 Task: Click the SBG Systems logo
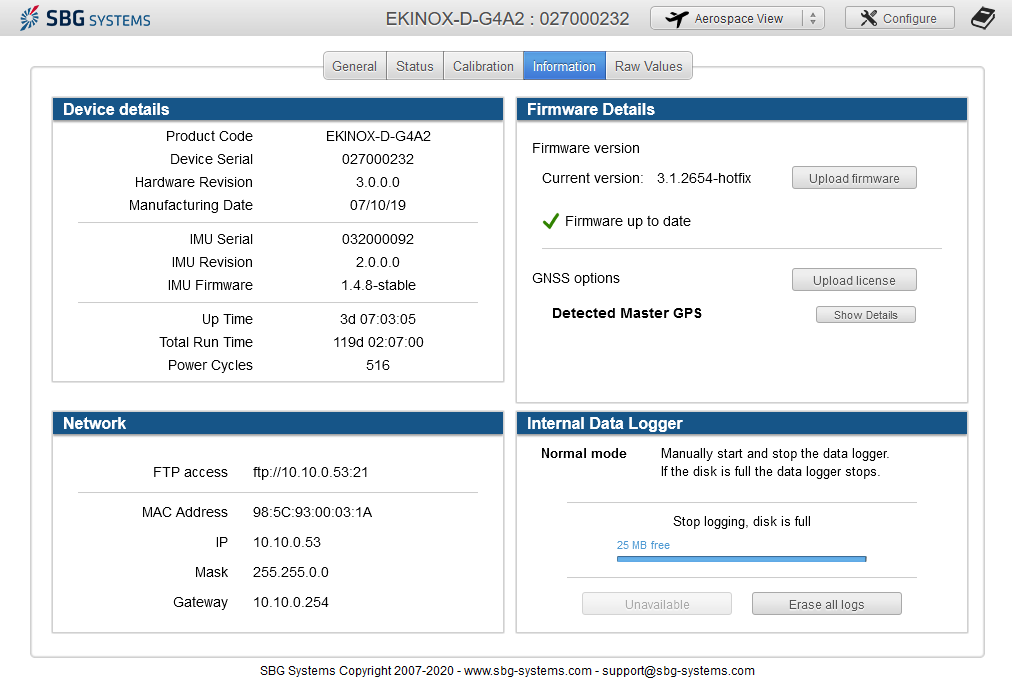(x=85, y=18)
